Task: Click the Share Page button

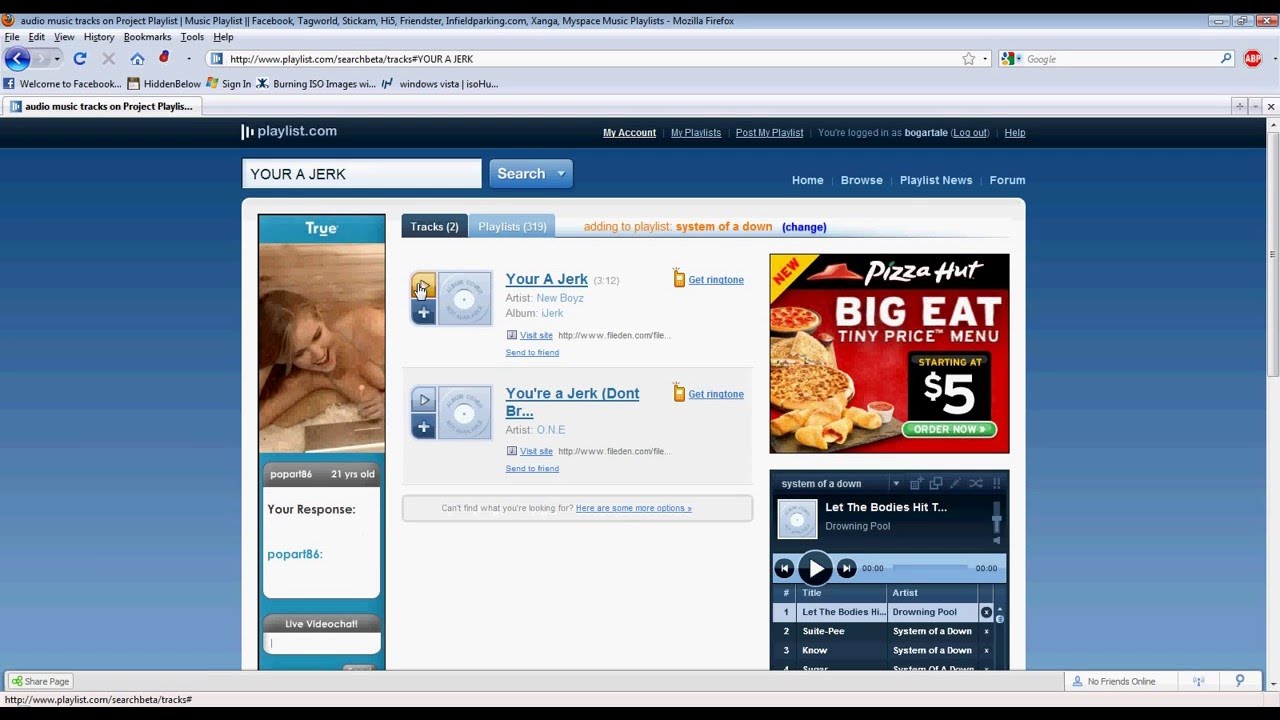Action: (40, 682)
